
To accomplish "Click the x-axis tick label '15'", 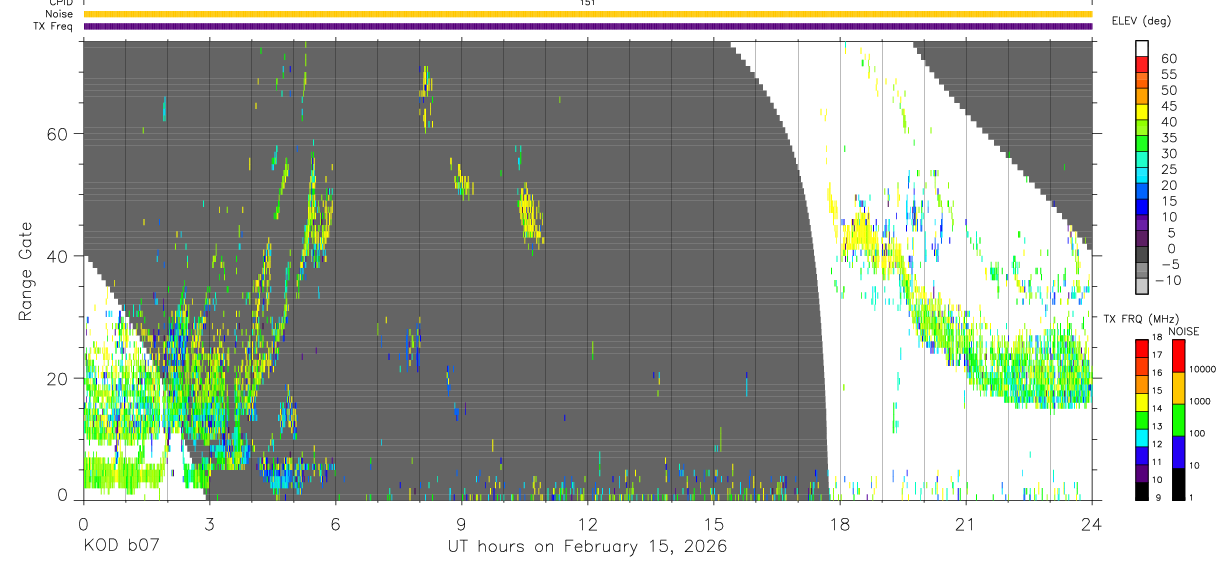I will click(x=713, y=524).
